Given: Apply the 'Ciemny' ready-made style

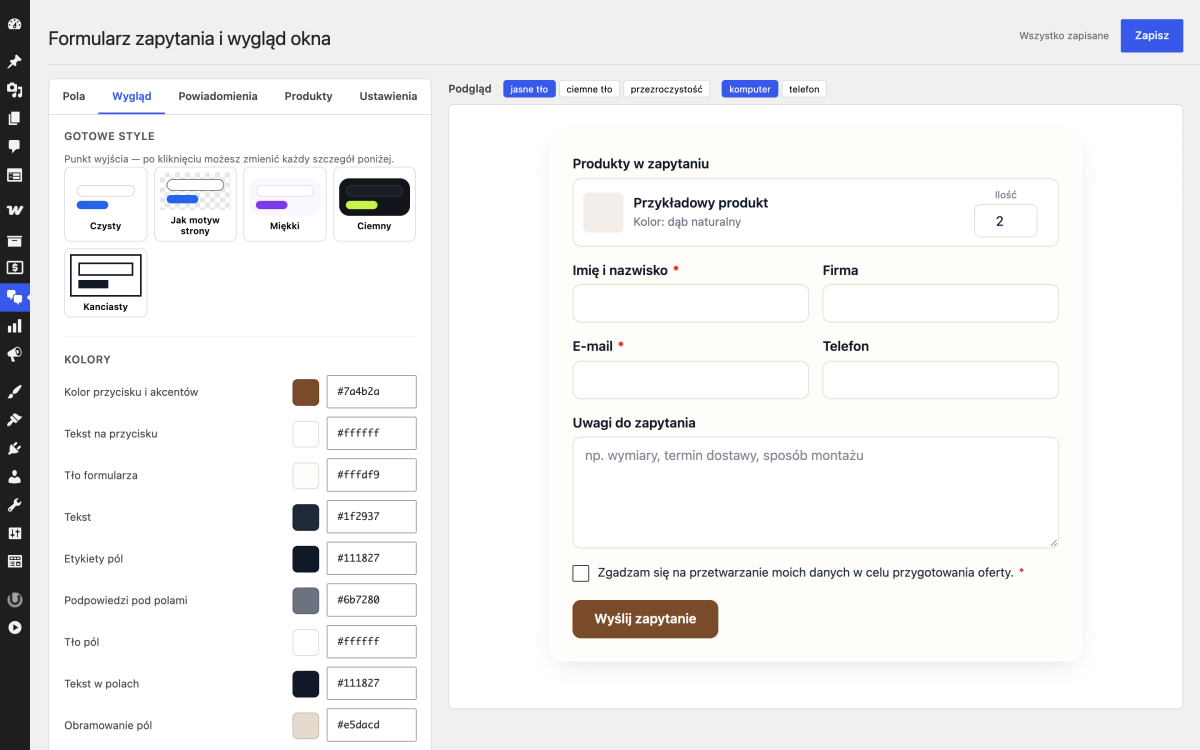Looking at the screenshot, I should point(374,204).
